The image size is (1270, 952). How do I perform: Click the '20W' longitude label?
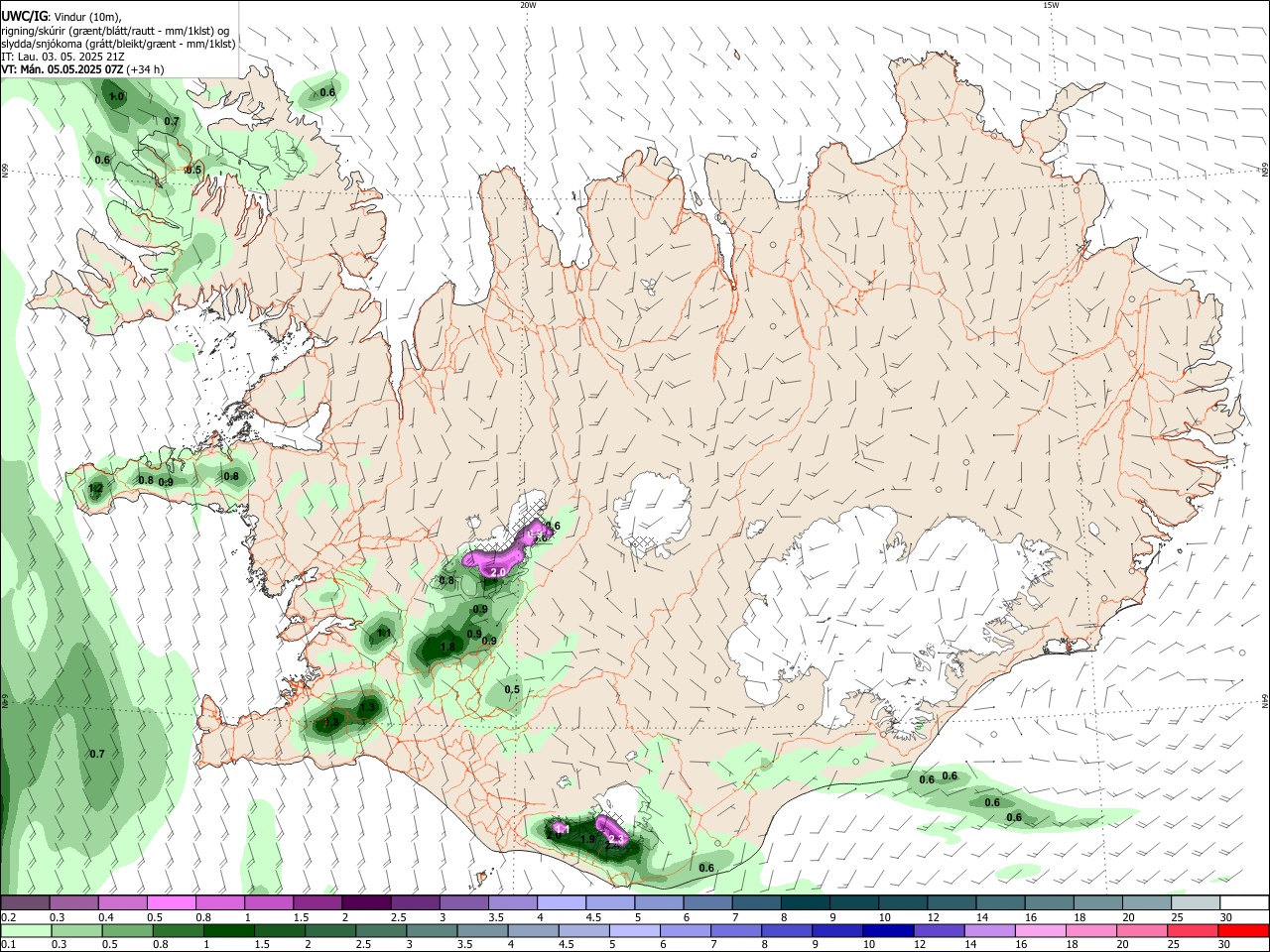click(528, 5)
